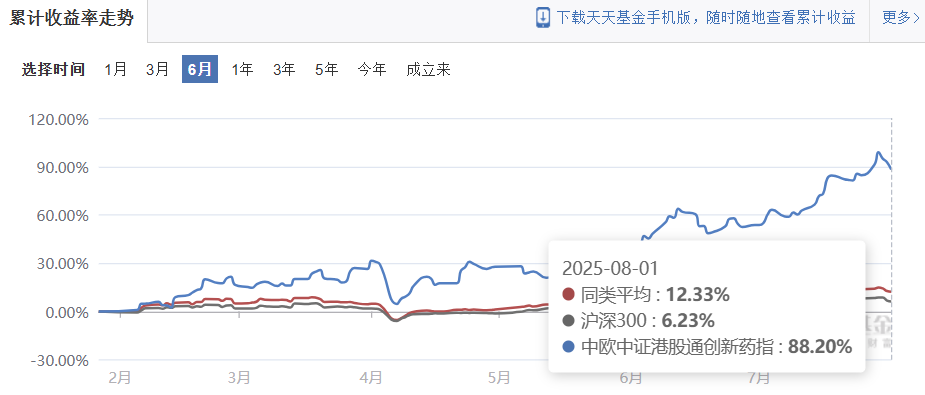Select the 3月 time range
The height and width of the screenshot is (395, 925).
(158, 70)
